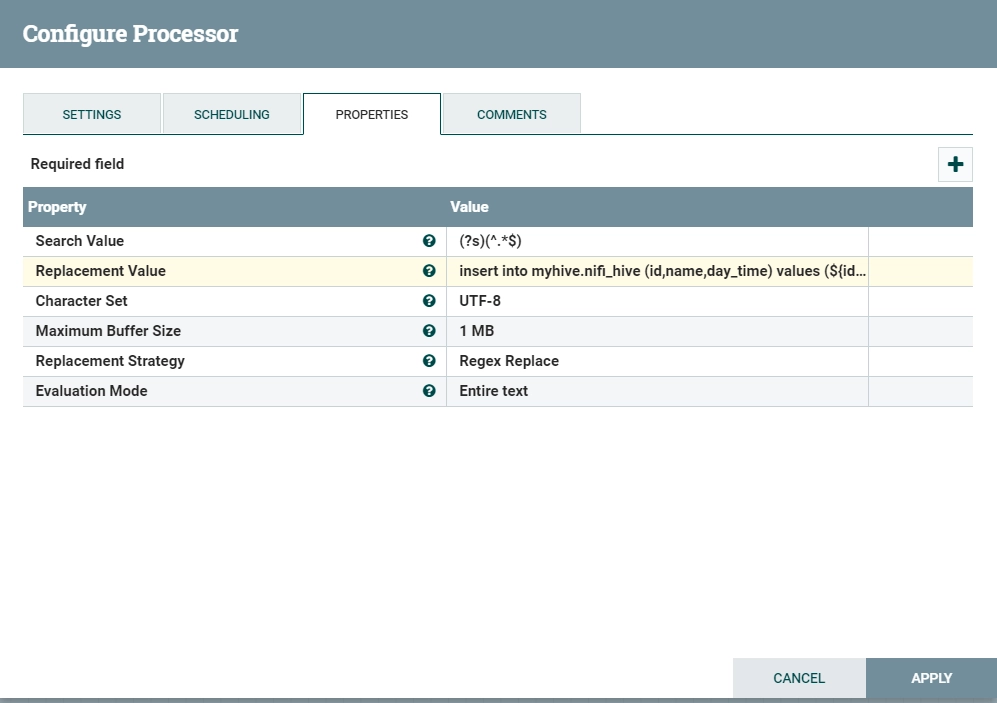Open the Scheduling tab

click(231, 114)
